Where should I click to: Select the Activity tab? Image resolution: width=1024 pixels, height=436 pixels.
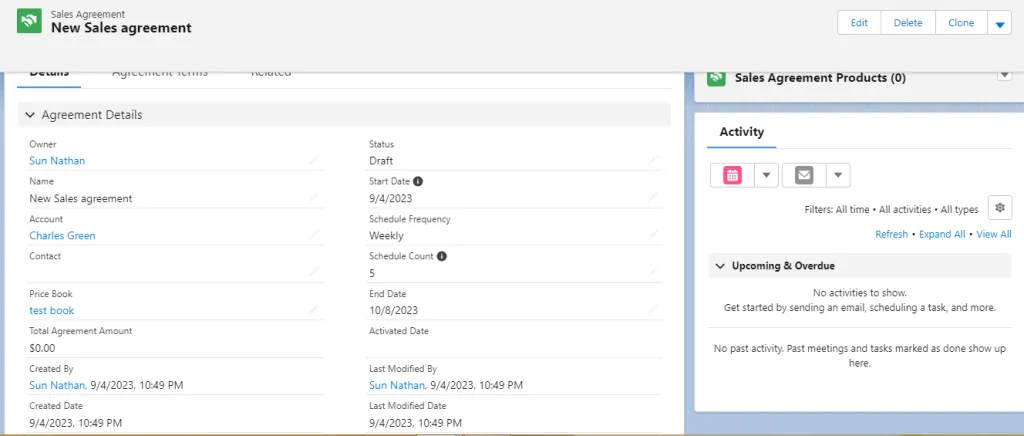click(x=741, y=132)
